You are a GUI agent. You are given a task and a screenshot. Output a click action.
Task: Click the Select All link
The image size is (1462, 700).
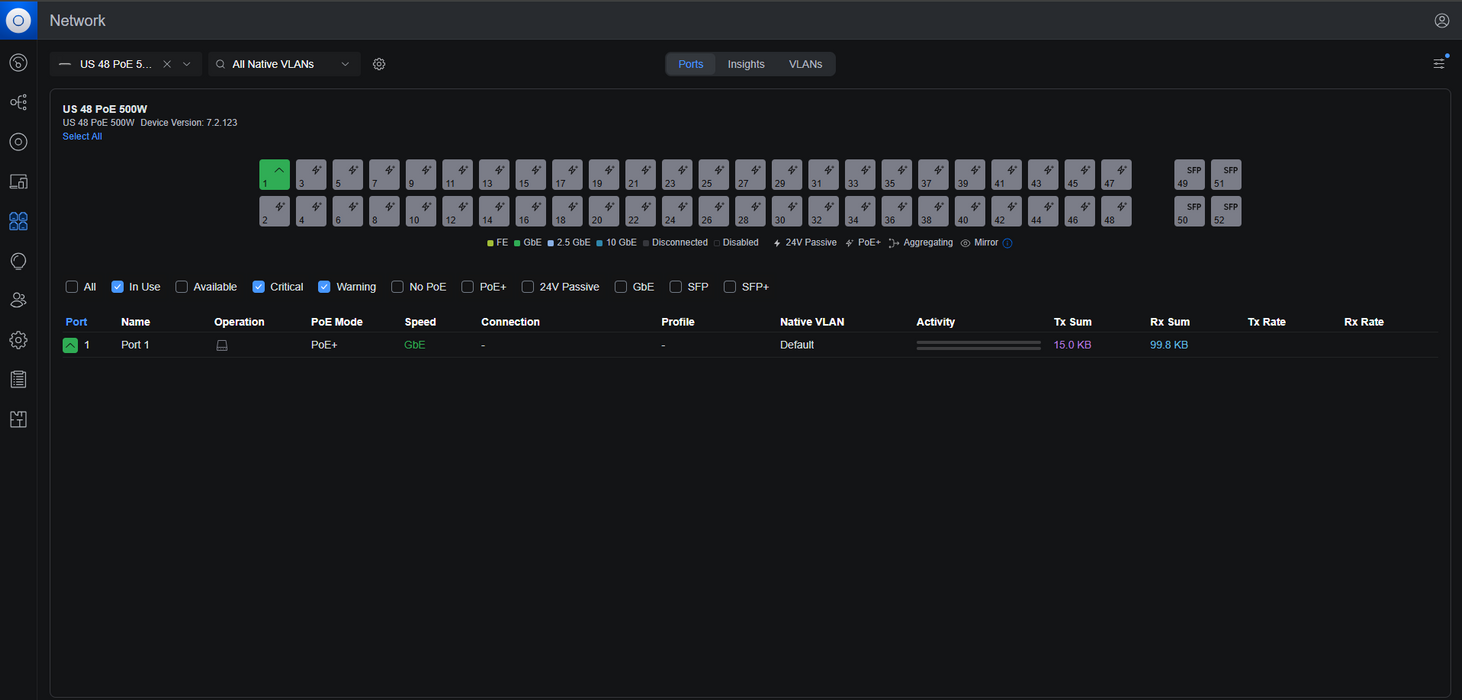[x=82, y=136]
